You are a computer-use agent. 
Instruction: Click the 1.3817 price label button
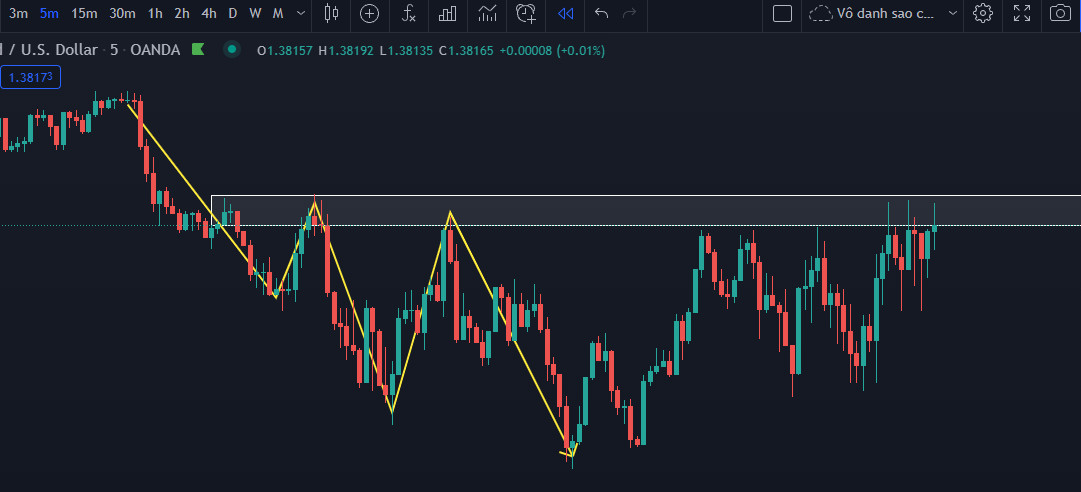(x=31, y=77)
